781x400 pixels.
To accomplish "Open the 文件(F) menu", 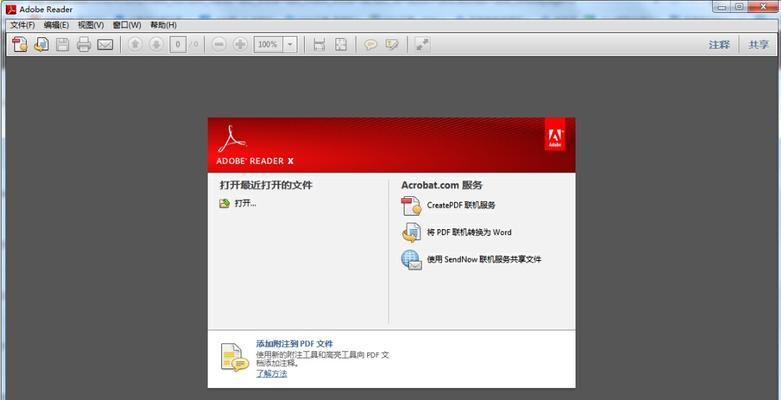I will tap(23, 25).
